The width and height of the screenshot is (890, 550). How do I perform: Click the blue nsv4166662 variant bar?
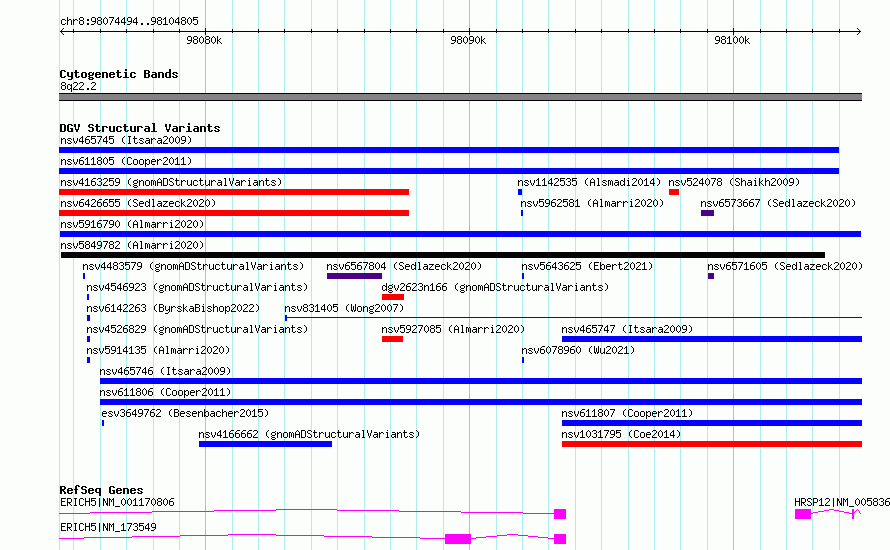pyautogui.click(x=265, y=444)
